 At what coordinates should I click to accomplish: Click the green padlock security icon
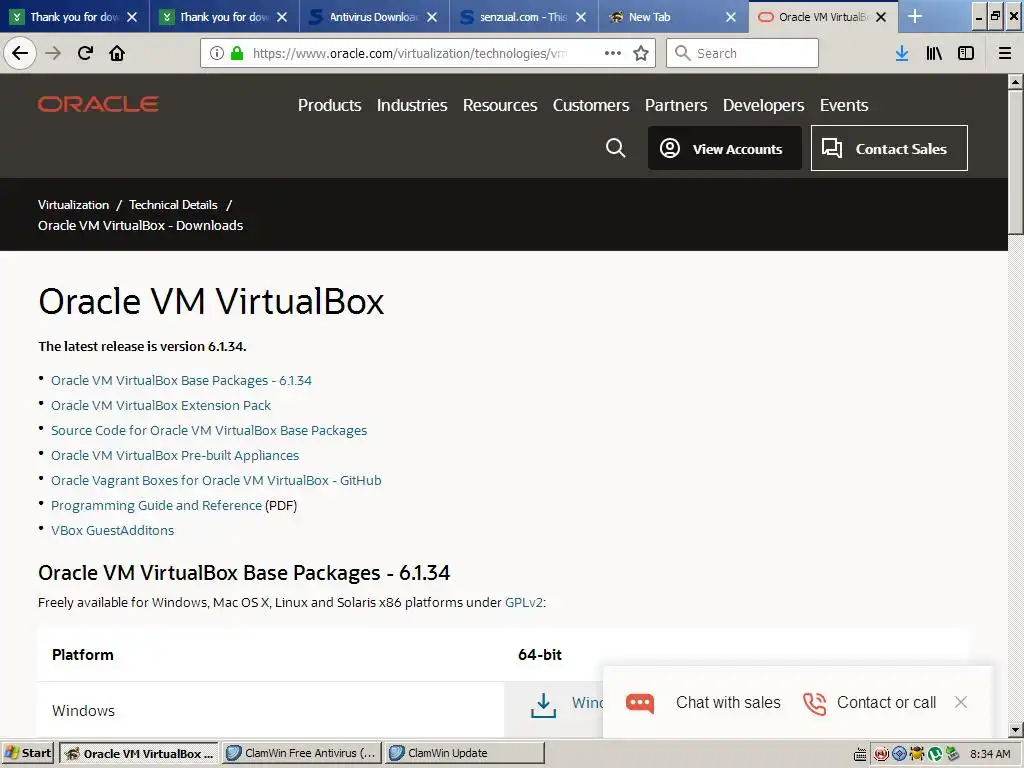pos(237,53)
